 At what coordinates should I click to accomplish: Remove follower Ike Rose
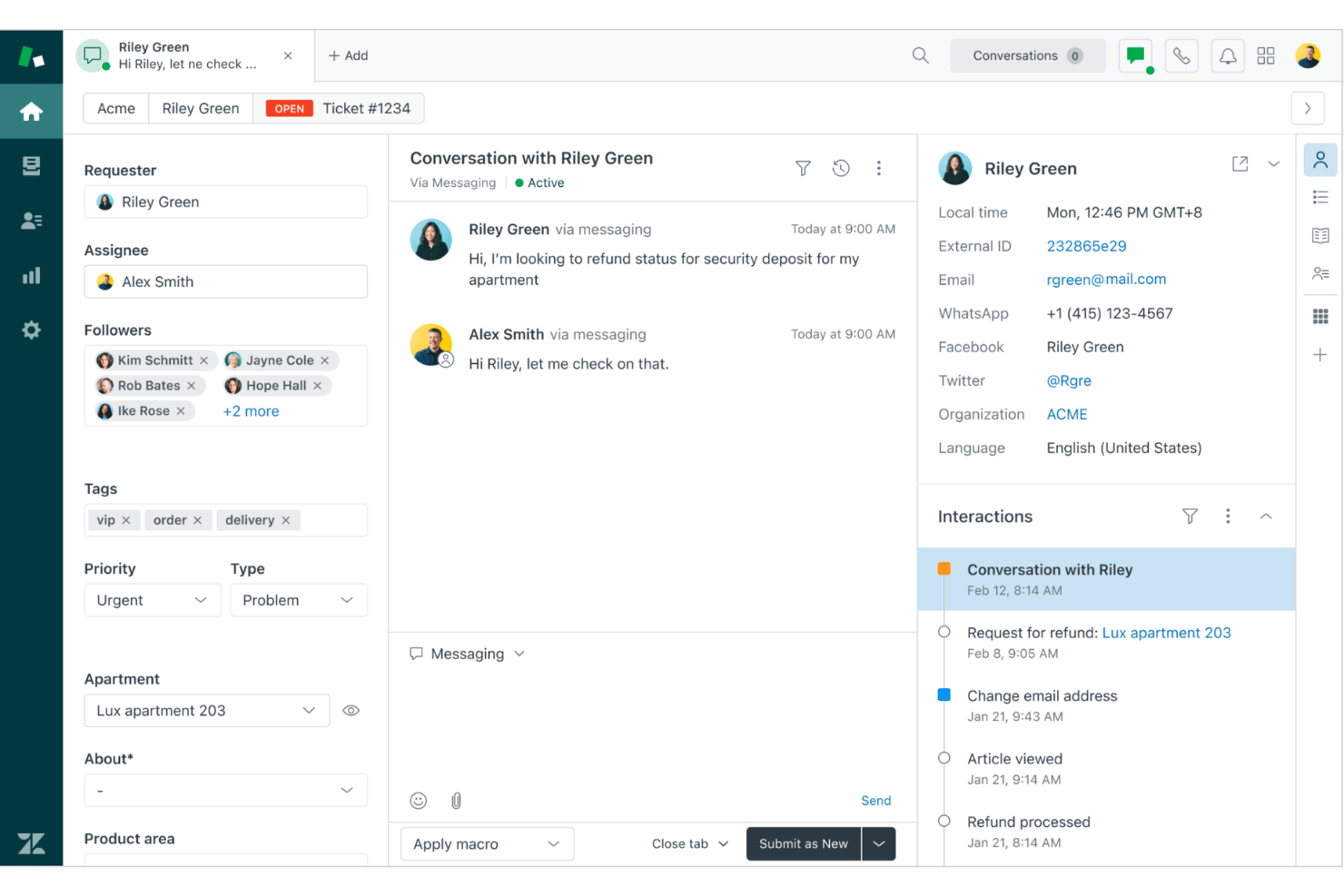pyautogui.click(x=181, y=411)
